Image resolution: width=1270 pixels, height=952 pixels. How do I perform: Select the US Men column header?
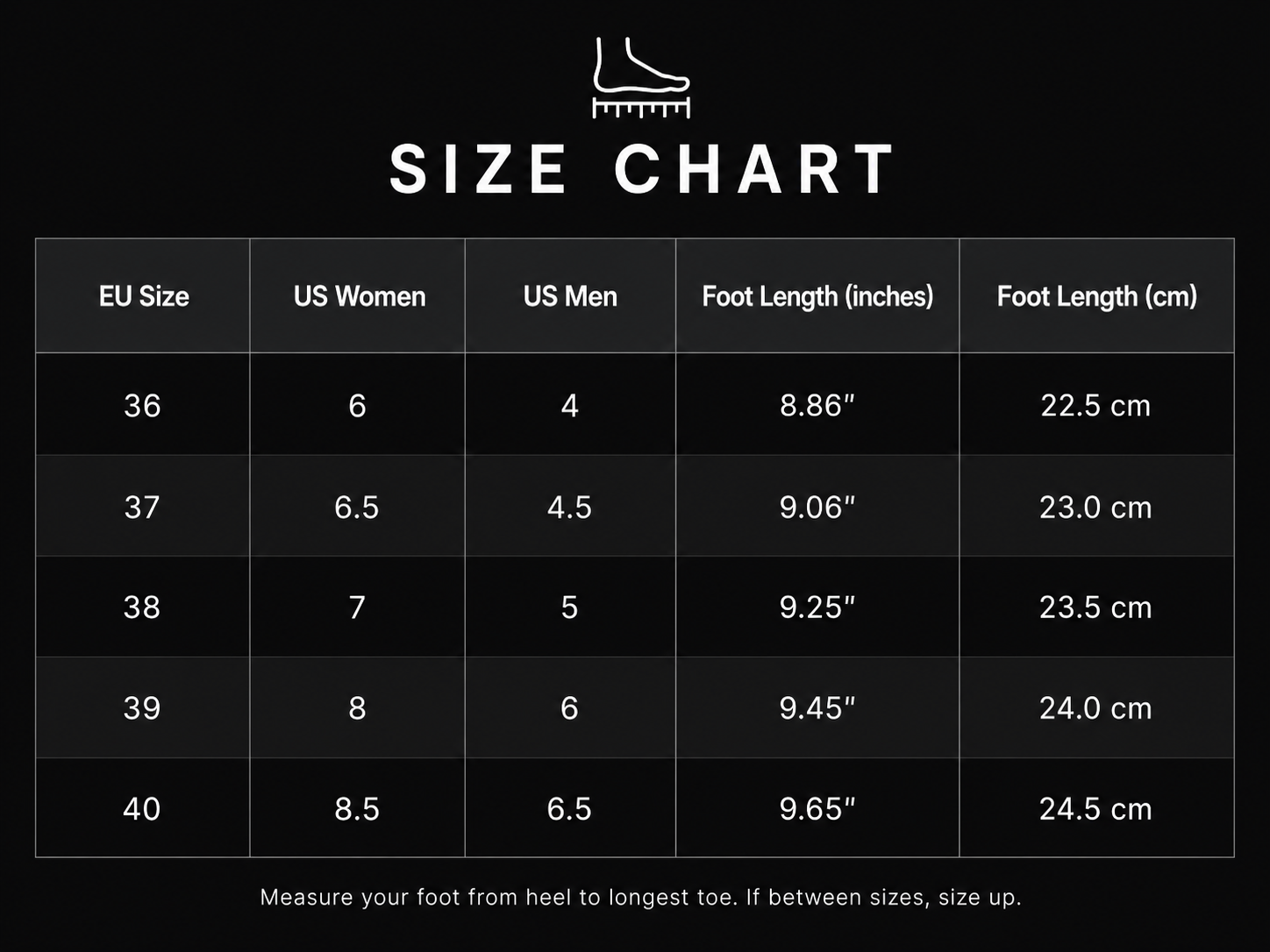pos(570,296)
